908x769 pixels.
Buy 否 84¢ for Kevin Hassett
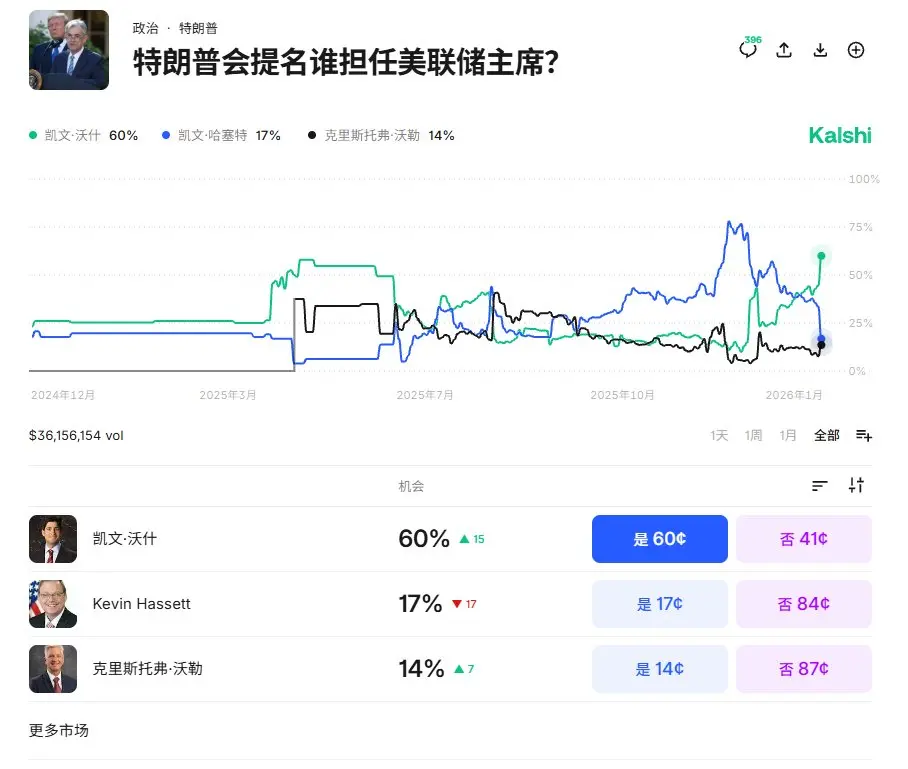coord(804,604)
